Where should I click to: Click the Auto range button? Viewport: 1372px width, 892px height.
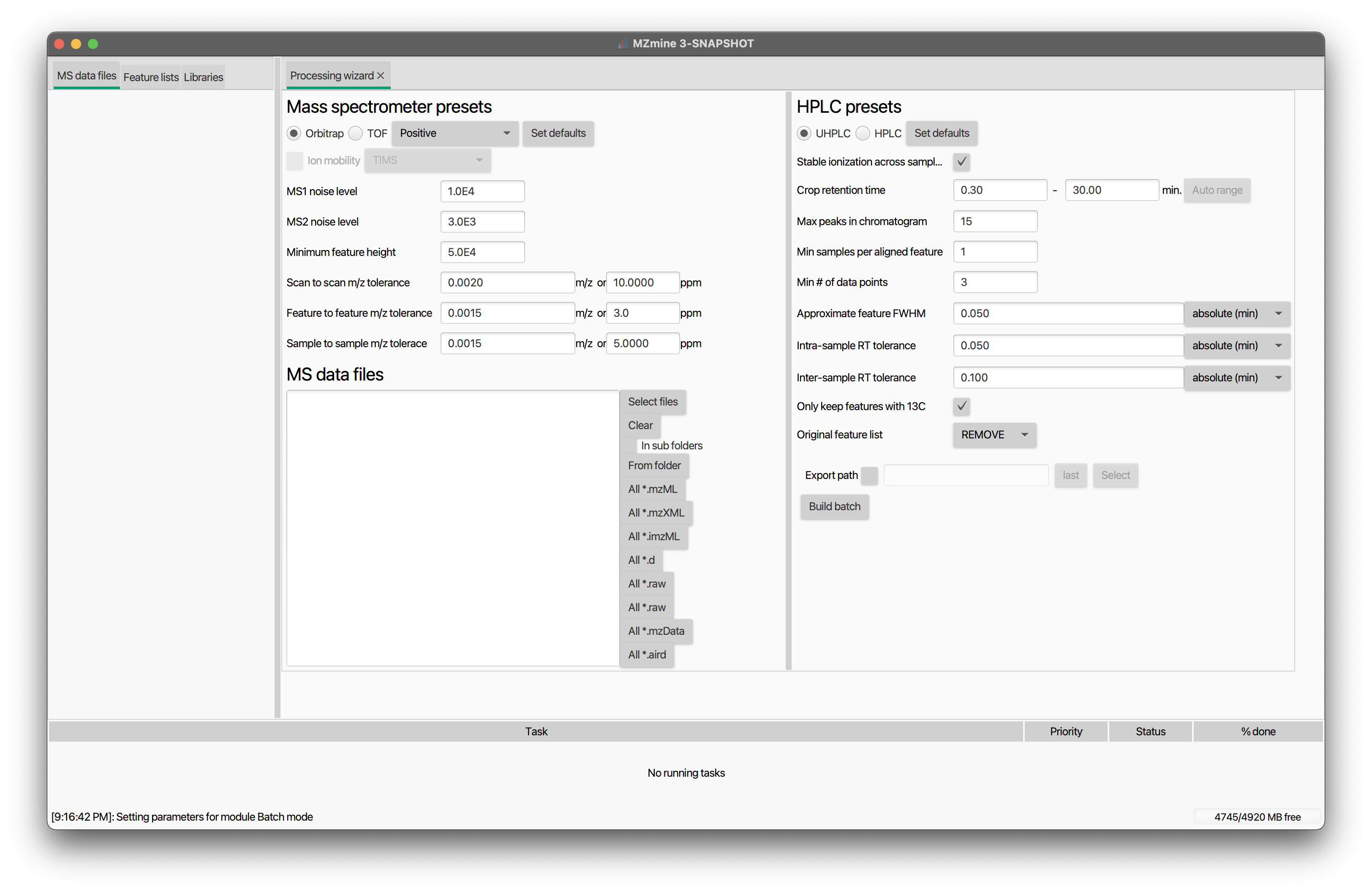pyautogui.click(x=1217, y=190)
